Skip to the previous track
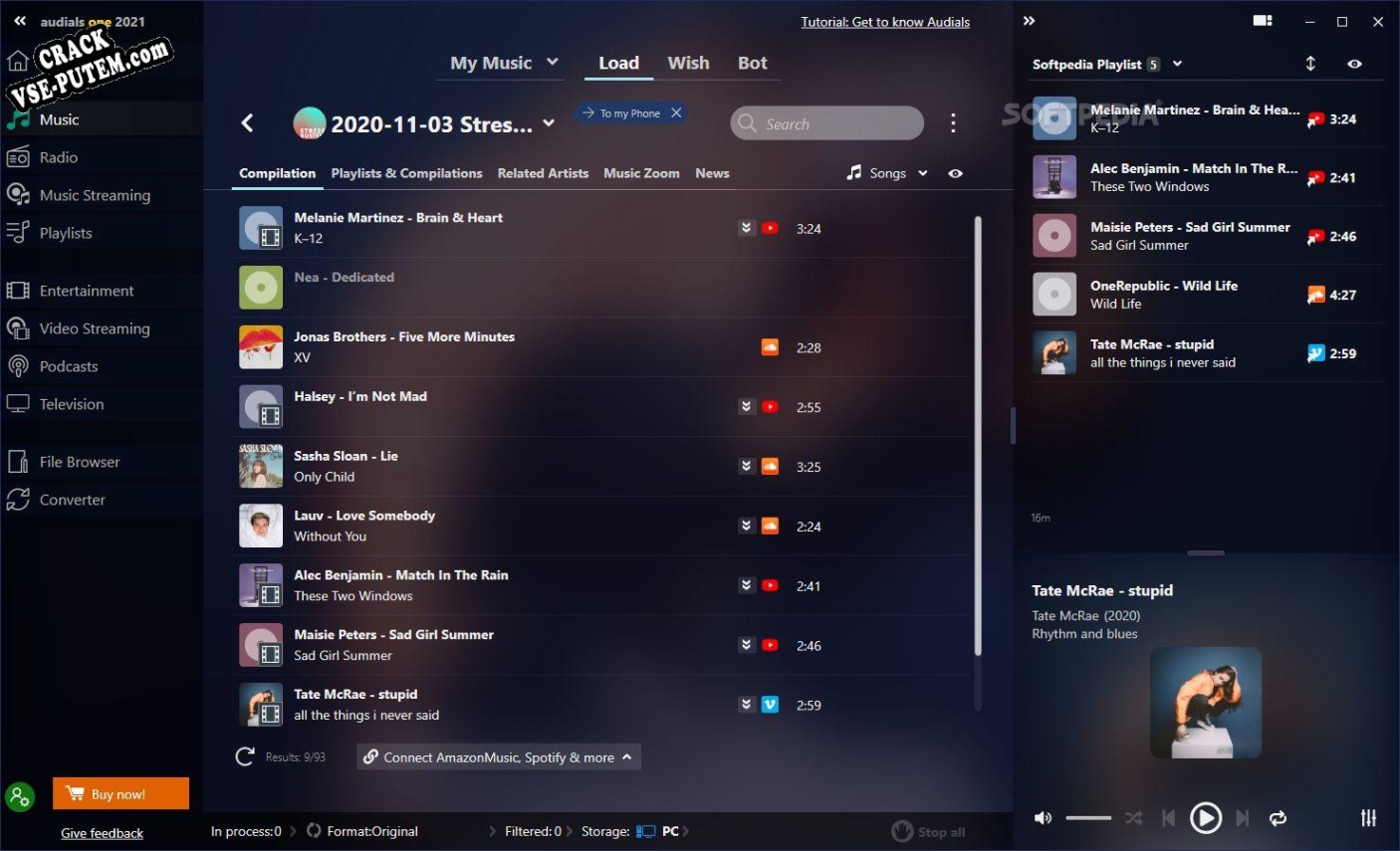The height and width of the screenshot is (851, 1400). (1168, 818)
